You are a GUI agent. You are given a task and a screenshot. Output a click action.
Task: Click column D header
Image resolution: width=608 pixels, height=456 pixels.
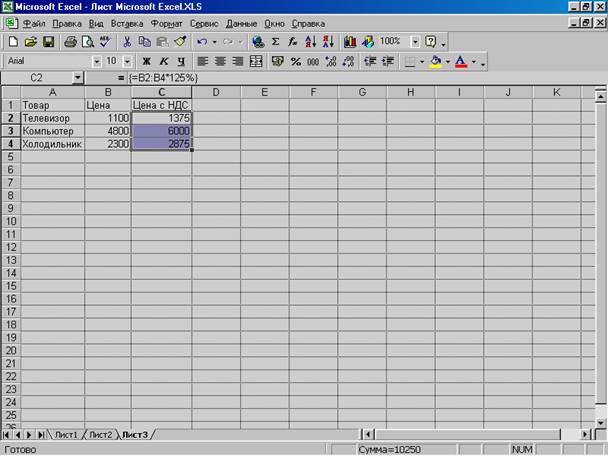point(211,92)
